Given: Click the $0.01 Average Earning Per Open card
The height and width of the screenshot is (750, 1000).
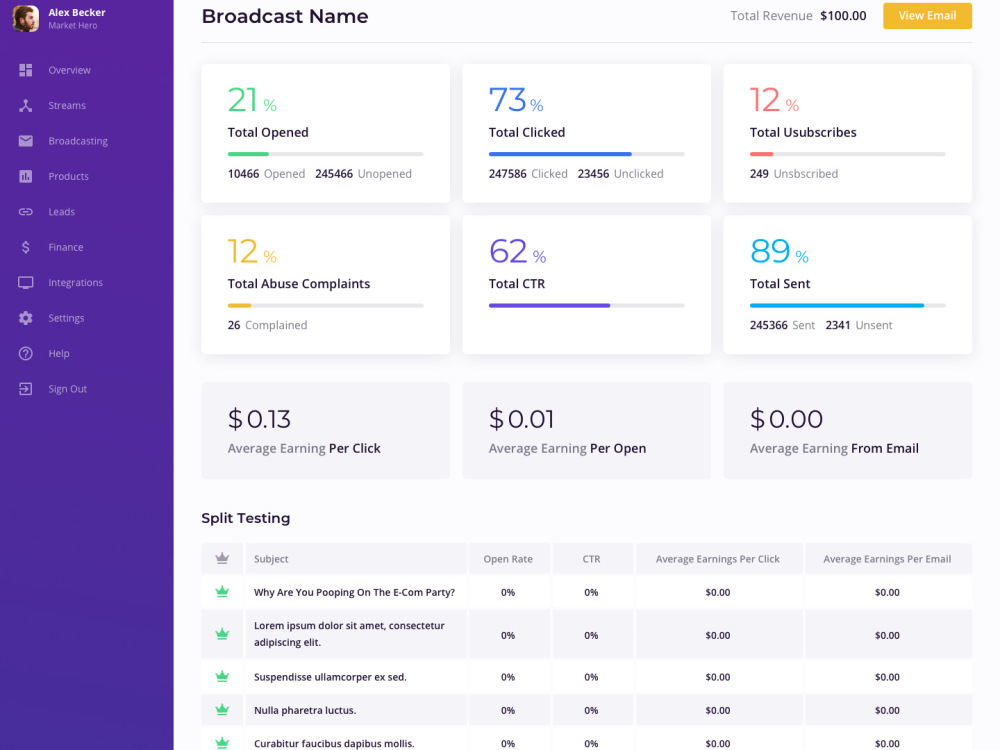Looking at the screenshot, I should pyautogui.click(x=586, y=430).
